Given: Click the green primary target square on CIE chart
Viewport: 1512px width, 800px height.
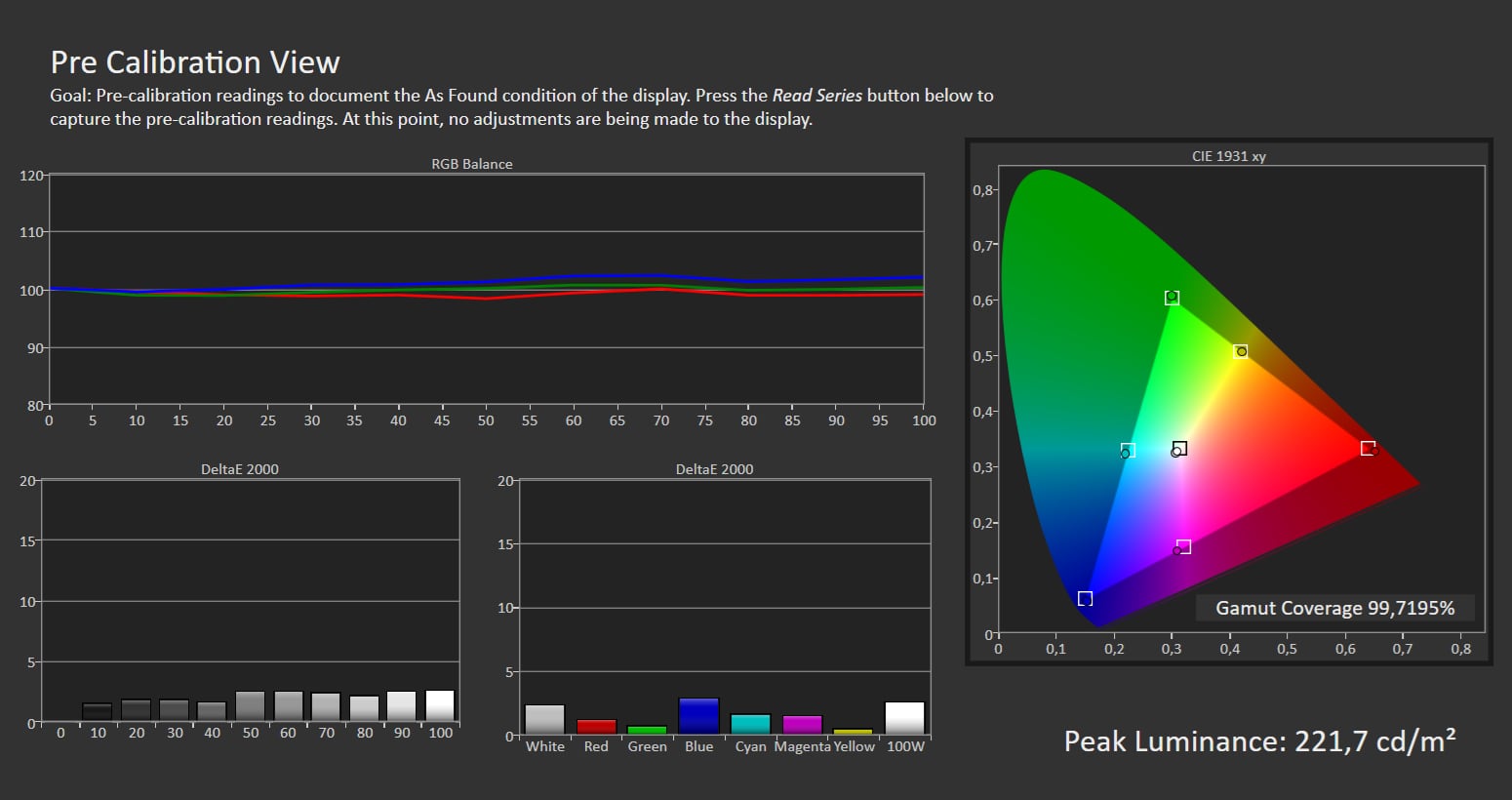Looking at the screenshot, I should point(1172,298).
